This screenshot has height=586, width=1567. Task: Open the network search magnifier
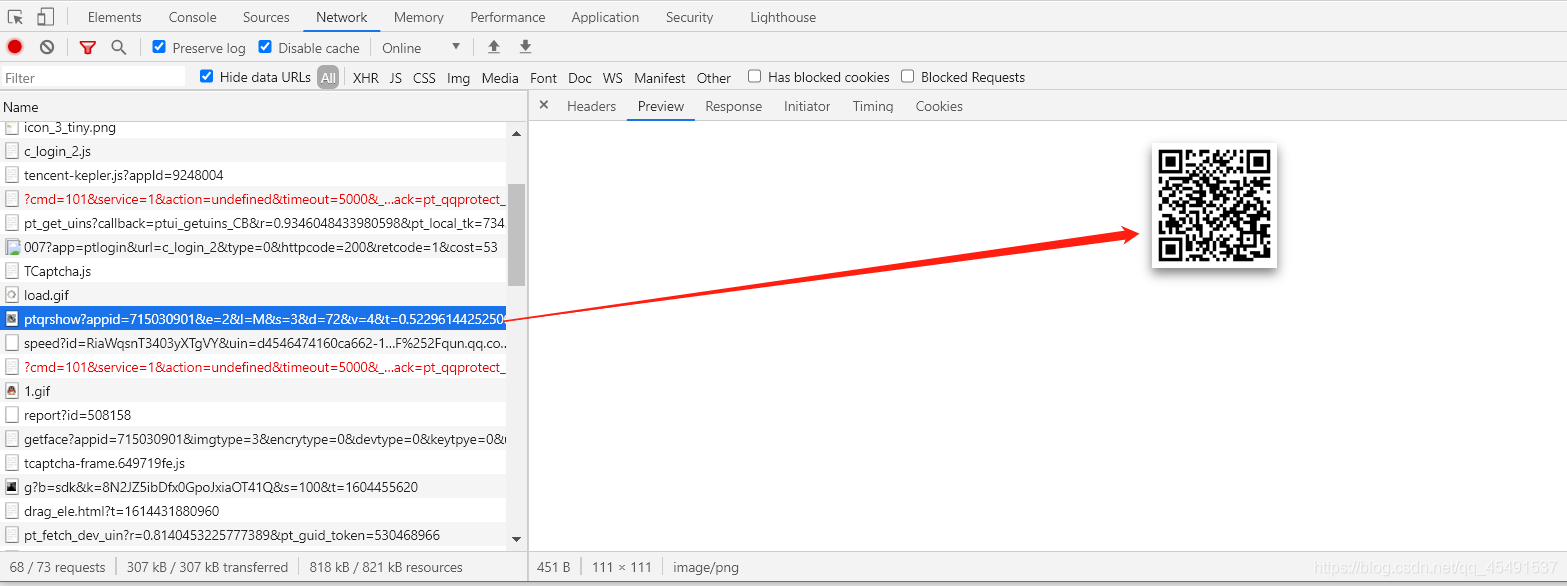[x=119, y=47]
